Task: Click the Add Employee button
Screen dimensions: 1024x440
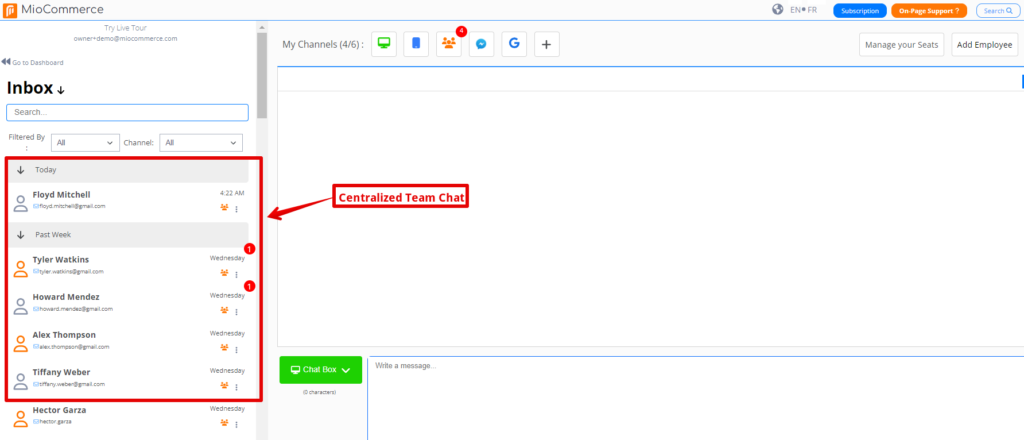Action: [984, 45]
